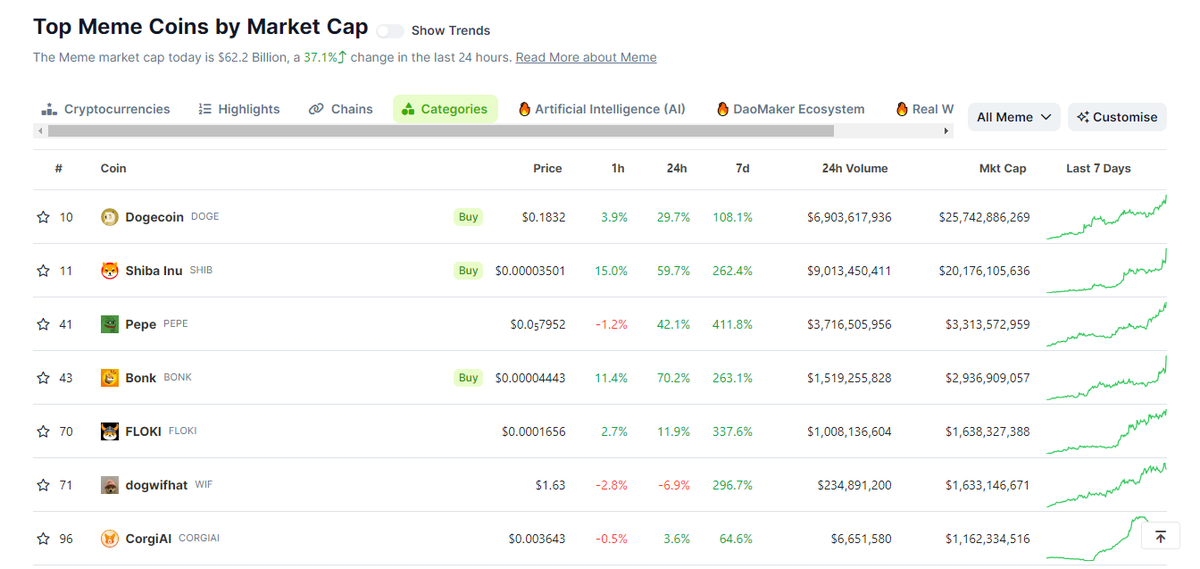Switch to the Chains tab
The width and height of the screenshot is (1200, 569).
(x=341, y=109)
